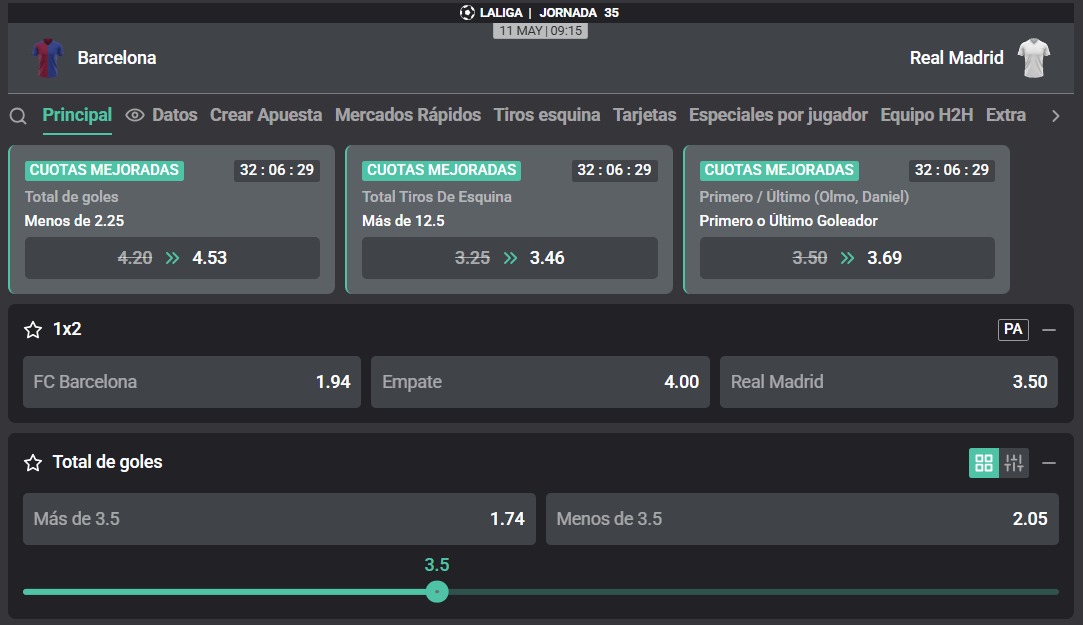Collapse the Total de goles section
The image size is (1083, 625).
tap(1048, 463)
